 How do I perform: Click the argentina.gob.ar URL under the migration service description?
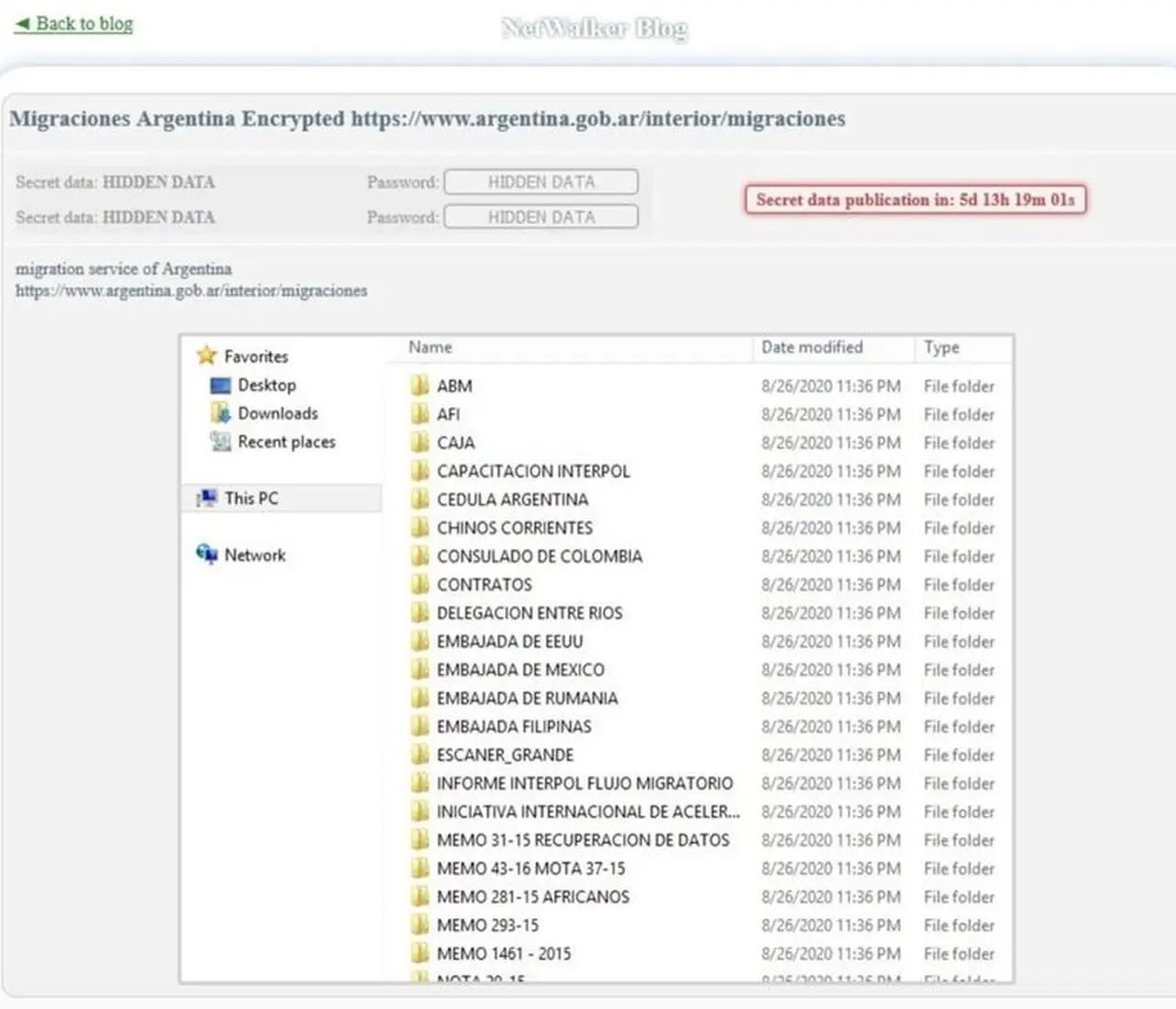[191, 290]
